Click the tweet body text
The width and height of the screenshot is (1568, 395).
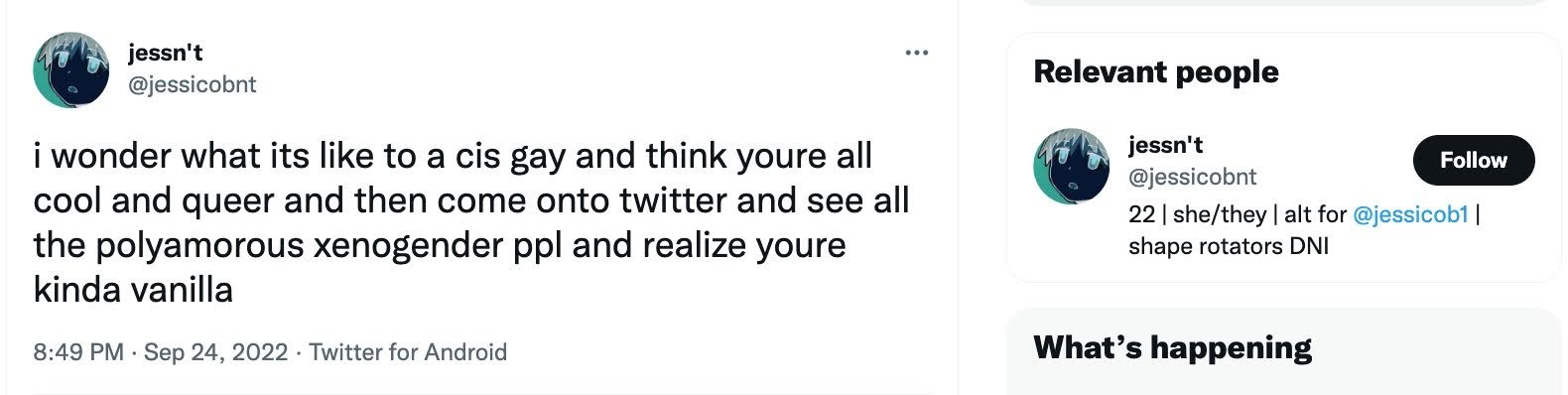click(471, 222)
